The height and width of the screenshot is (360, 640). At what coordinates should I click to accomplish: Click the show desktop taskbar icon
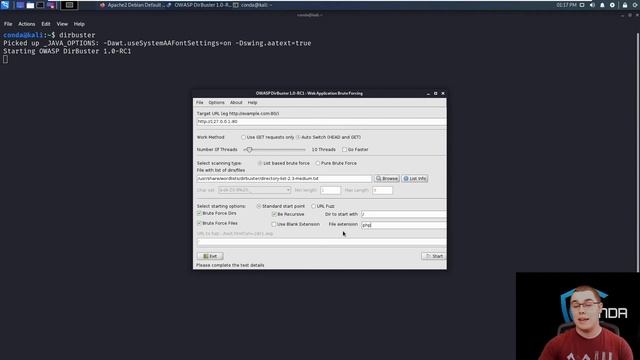click(x=20, y=5)
